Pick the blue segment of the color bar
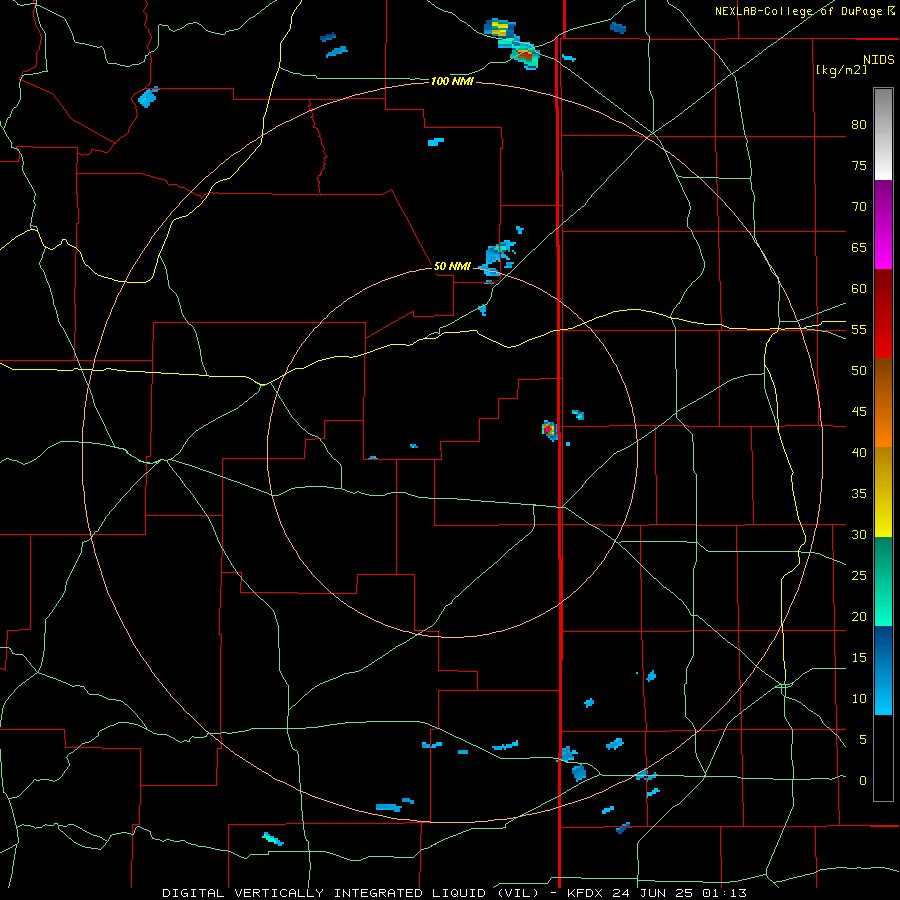The width and height of the screenshot is (900, 900). (883, 670)
